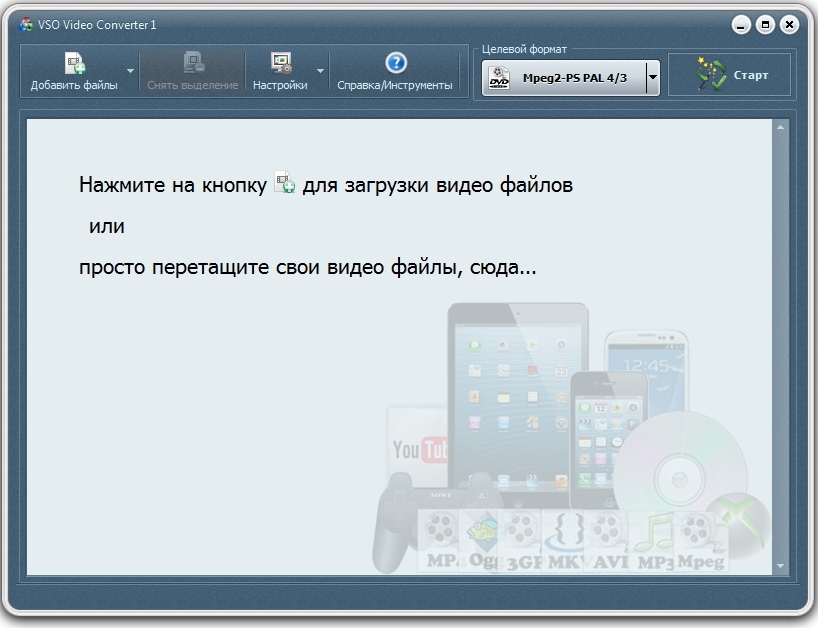
Task: Click the VSO Video Converter title bar icon
Action: [x=27, y=25]
